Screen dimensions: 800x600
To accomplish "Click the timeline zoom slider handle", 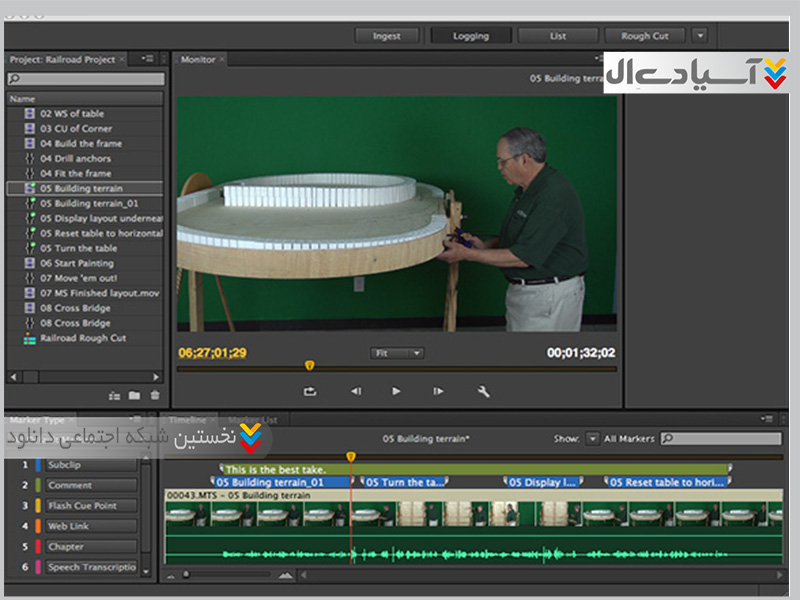I will (185, 575).
